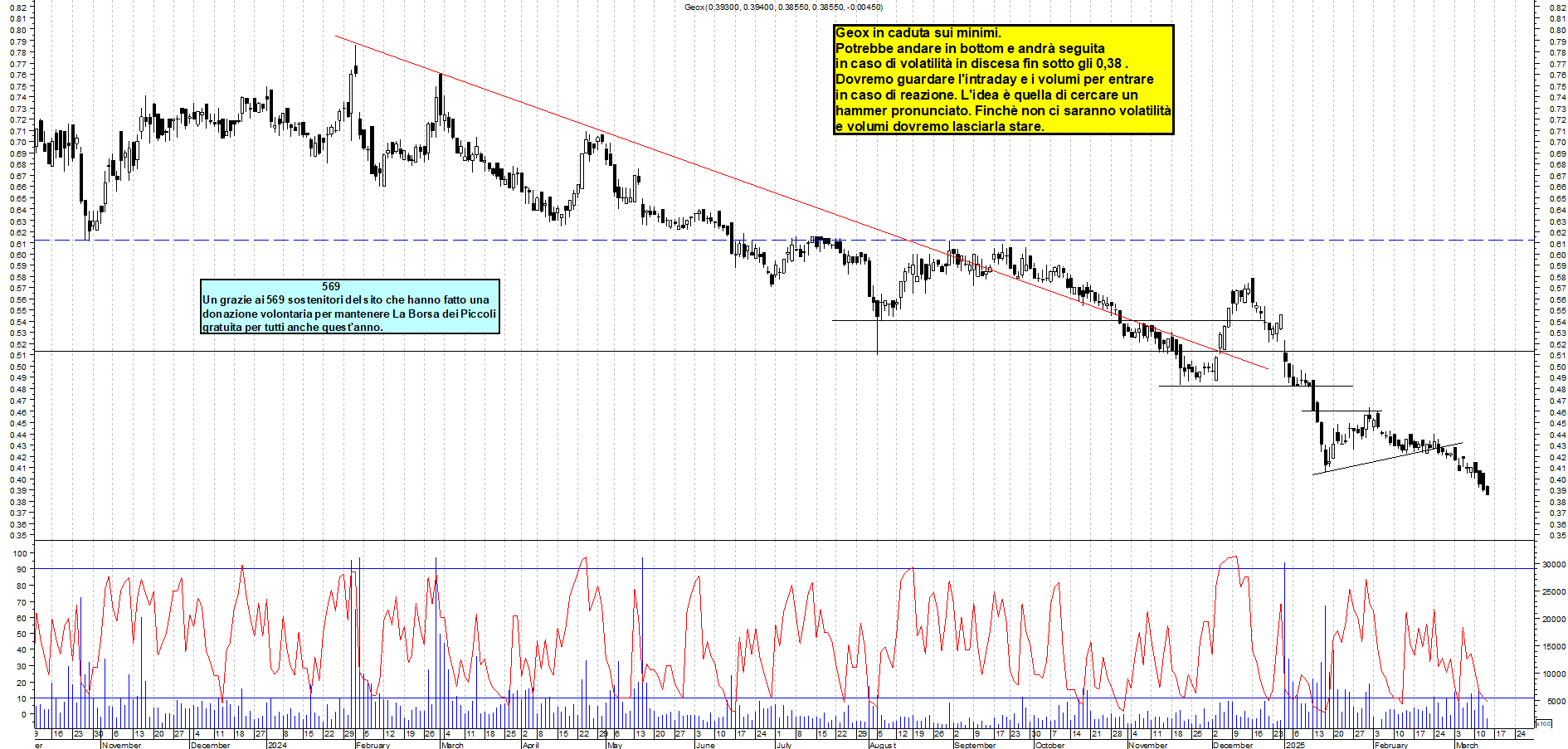1568x749 pixels.
Task: Click the '30000' volume scale label
Action: (x=1553, y=564)
